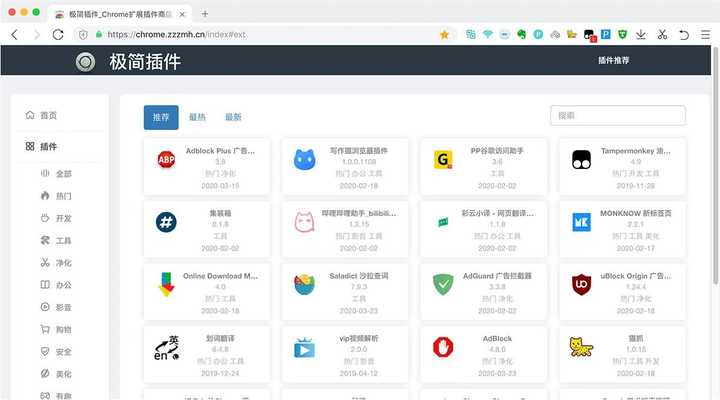Open Online Download Manager title

220,276
